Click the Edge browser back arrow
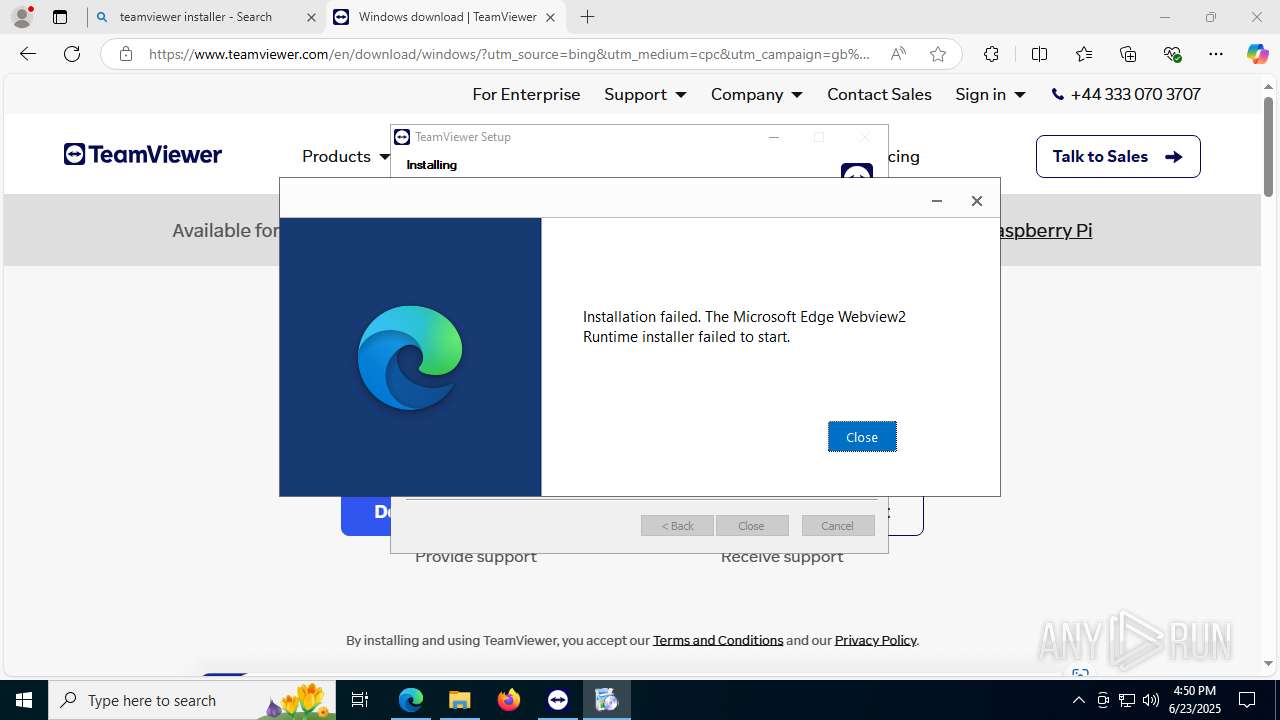Screen dimensions: 1280x720 [28, 54]
